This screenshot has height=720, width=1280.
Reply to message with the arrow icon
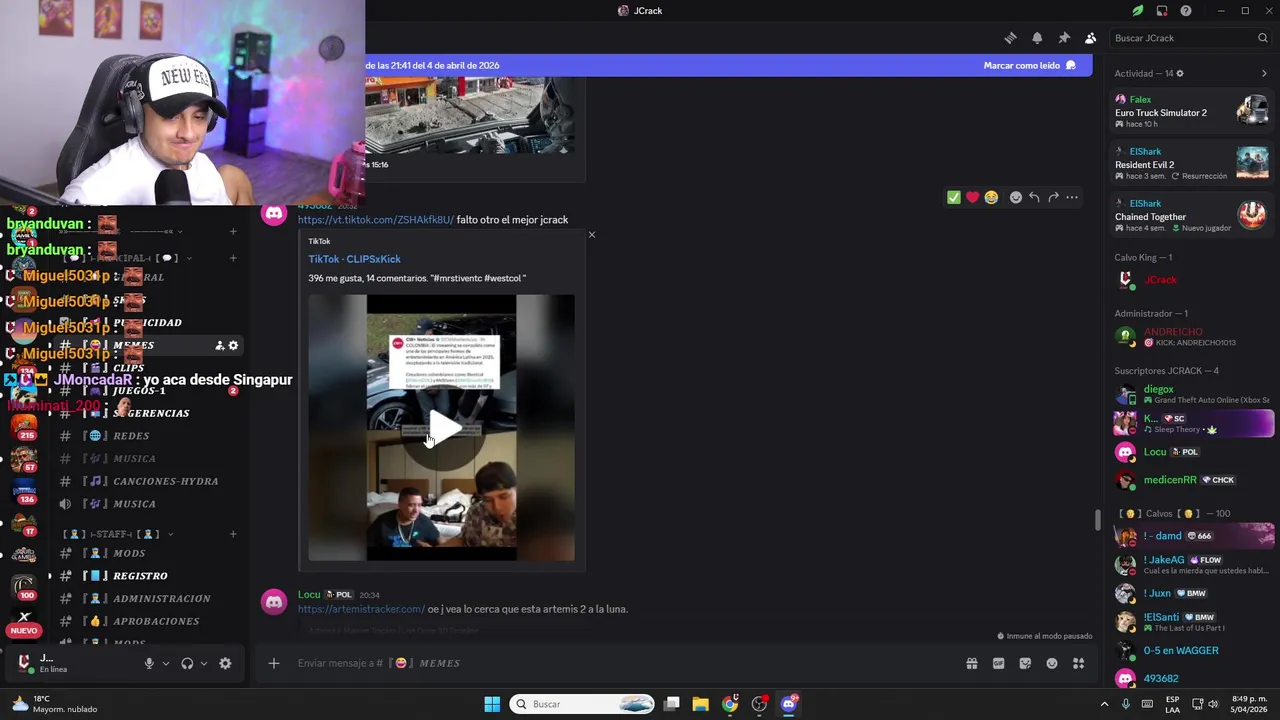click(1034, 197)
